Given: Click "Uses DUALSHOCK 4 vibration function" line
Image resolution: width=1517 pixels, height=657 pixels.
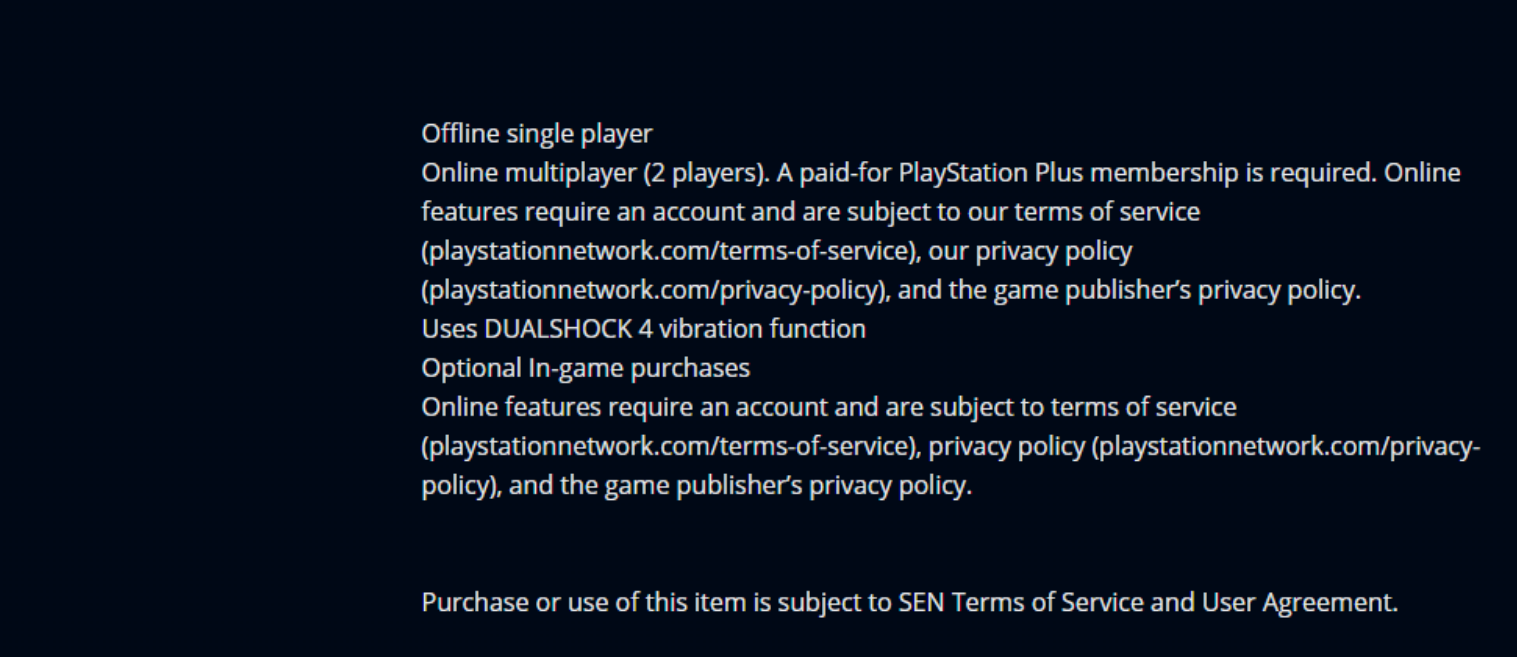Looking at the screenshot, I should pyautogui.click(x=644, y=329).
